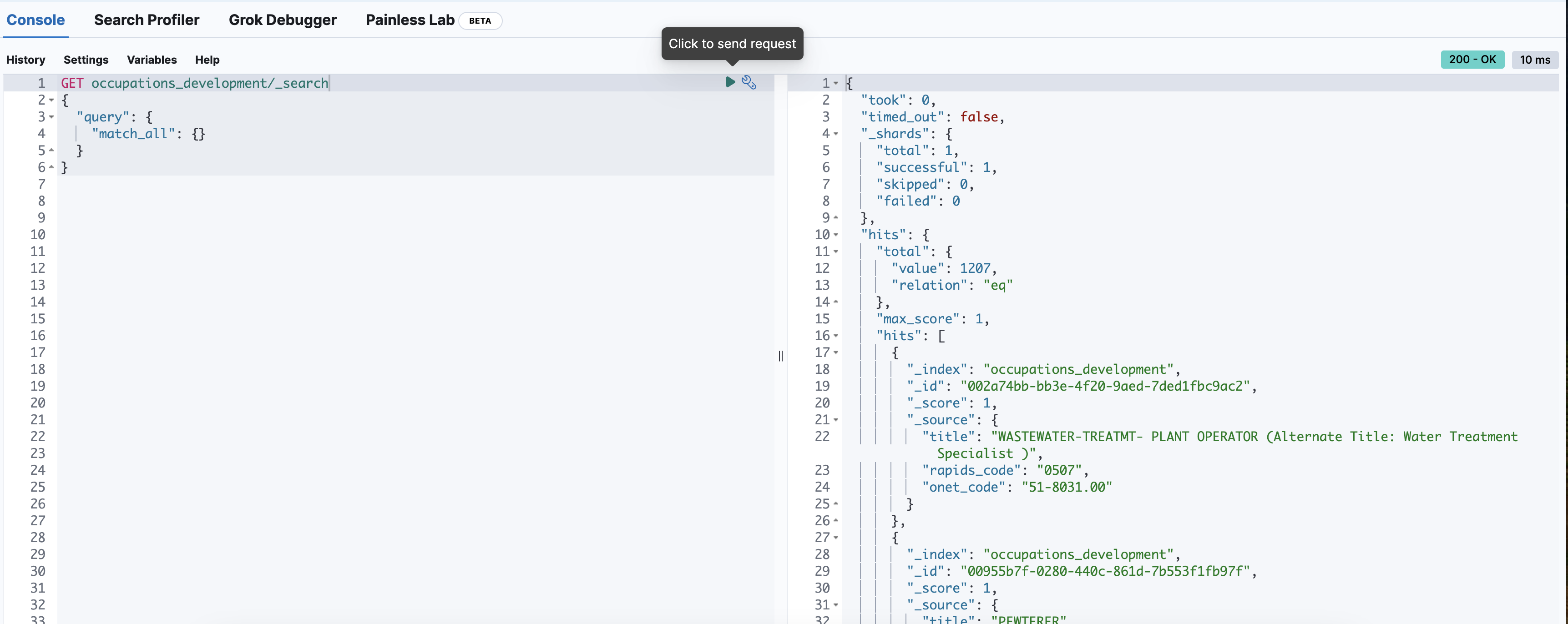Open the History panel
Viewport: 1568px width, 624px height.
[25, 60]
